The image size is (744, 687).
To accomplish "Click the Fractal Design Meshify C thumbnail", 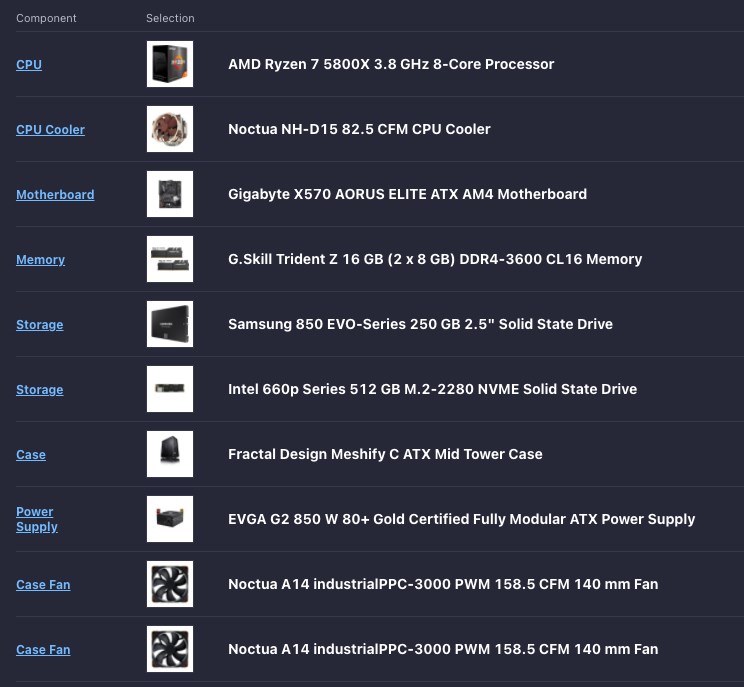I will pyautogui.click(x=170, y=454).
